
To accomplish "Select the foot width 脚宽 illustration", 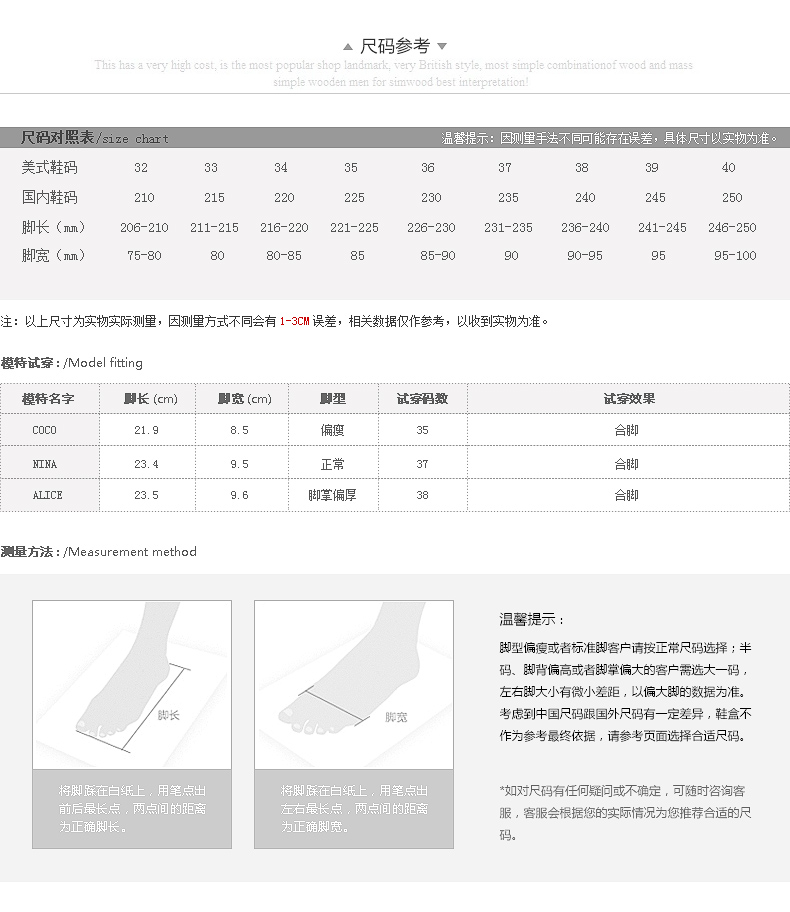I will [354, 685].
